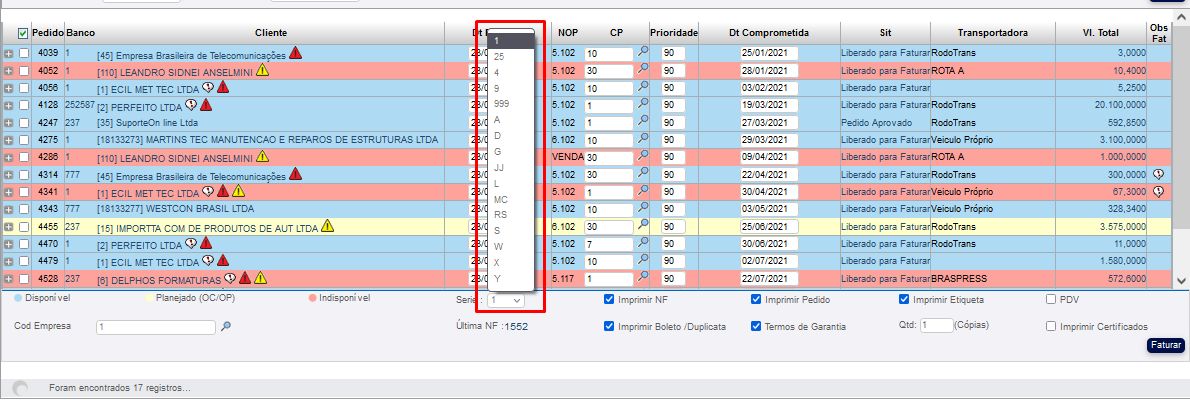Screen dimensions: 1190x400
Task: Click the yellow warning icon on order 4455
Action: 327,226
